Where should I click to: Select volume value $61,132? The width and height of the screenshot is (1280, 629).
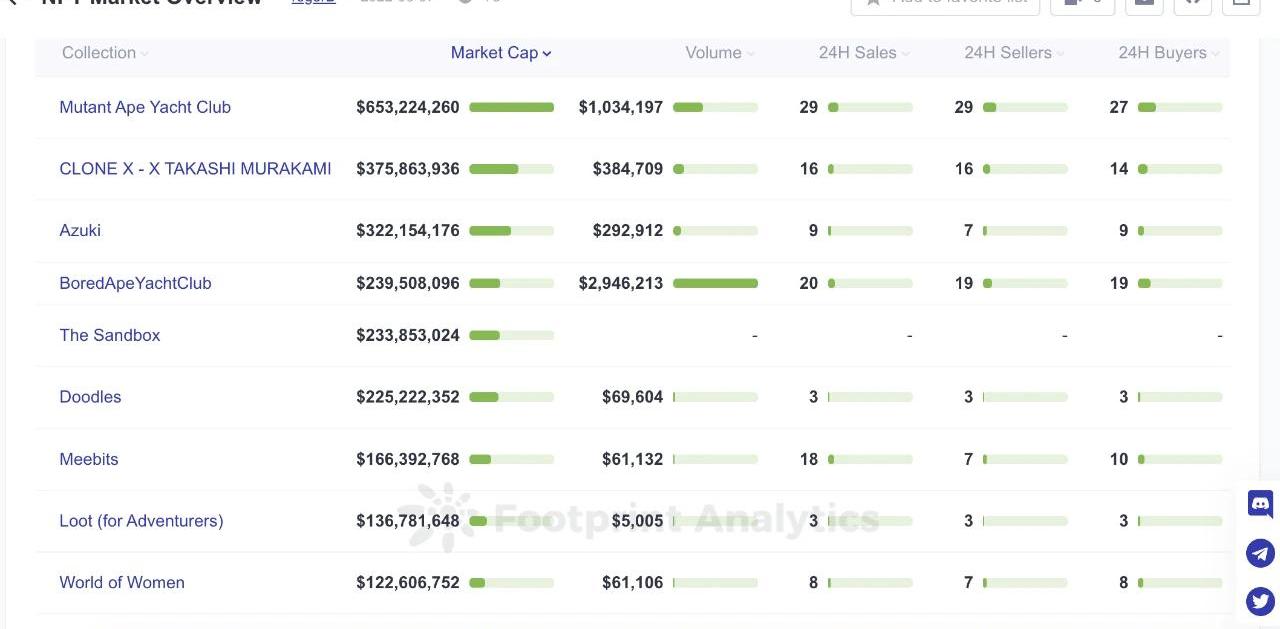click(x=633, y=459)
